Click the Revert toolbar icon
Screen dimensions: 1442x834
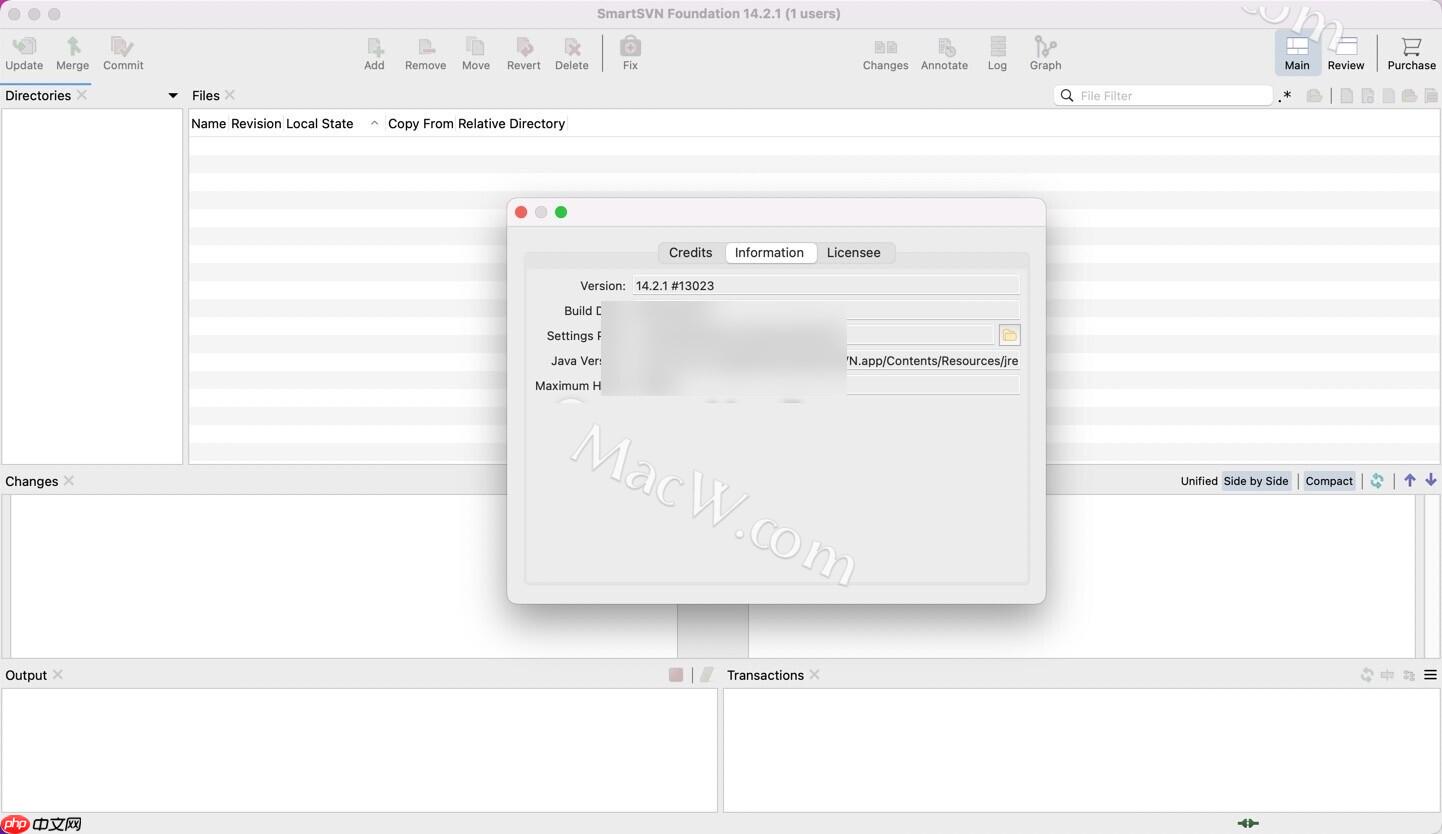click(x=523, y=53)
